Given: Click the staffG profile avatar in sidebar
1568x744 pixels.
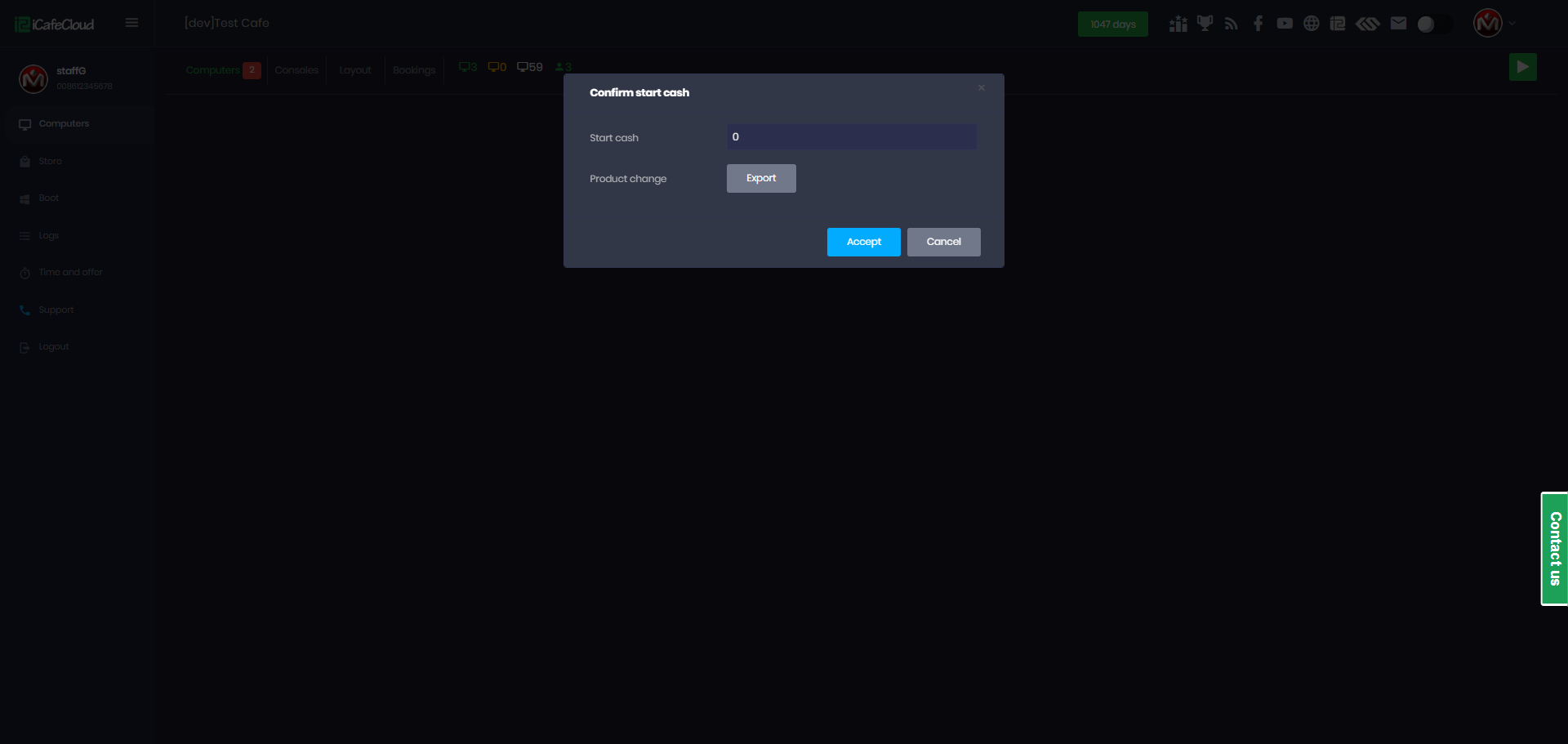Looking at the screenshot, I should 33,79.
